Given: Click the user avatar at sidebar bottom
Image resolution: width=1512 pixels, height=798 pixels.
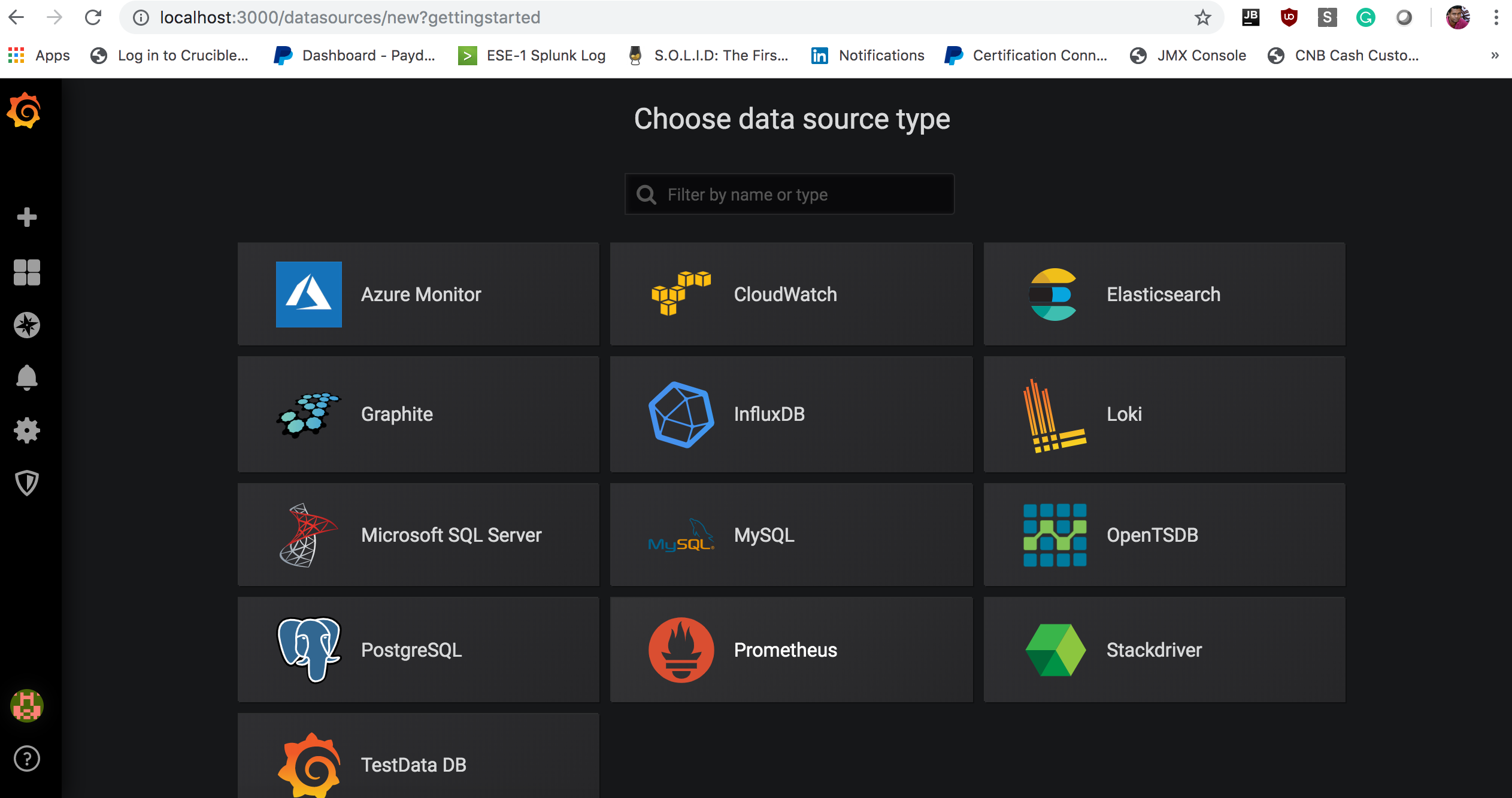Looking at the screenshot, I should (x=26, y=705).
